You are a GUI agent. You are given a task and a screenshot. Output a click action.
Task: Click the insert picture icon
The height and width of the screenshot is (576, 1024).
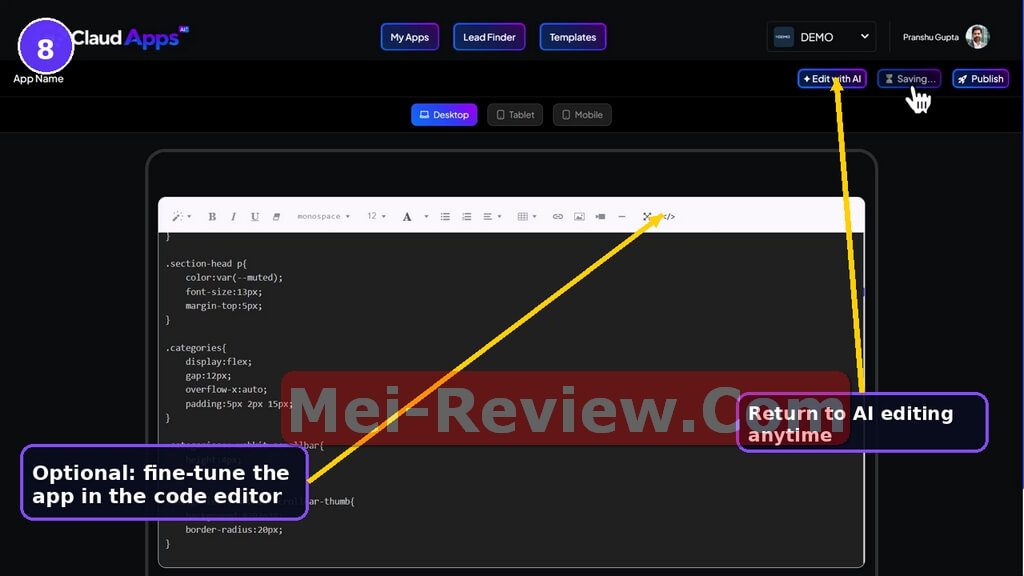click(579, 216)
